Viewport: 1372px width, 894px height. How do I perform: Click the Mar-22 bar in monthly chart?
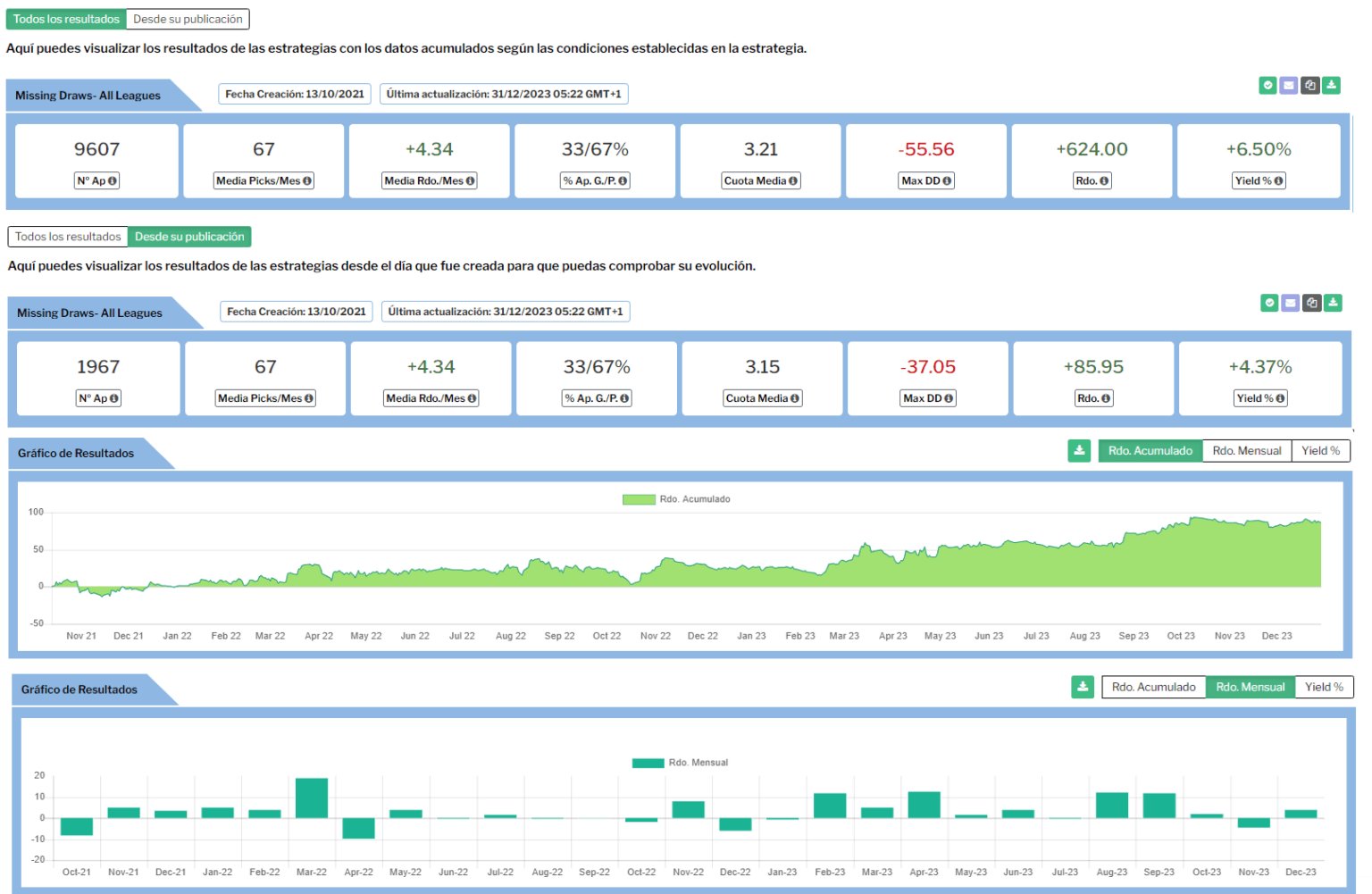pyautogui.click(x=312, y=798)
